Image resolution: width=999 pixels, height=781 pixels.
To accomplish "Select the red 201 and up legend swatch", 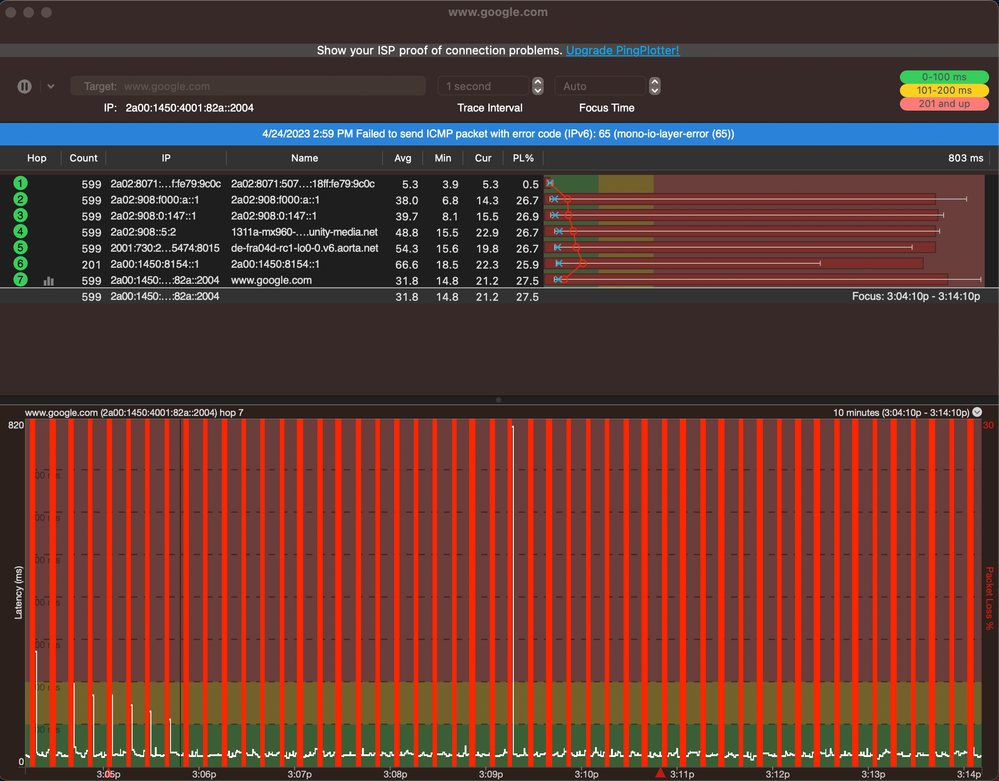I will tap(943, 104).
